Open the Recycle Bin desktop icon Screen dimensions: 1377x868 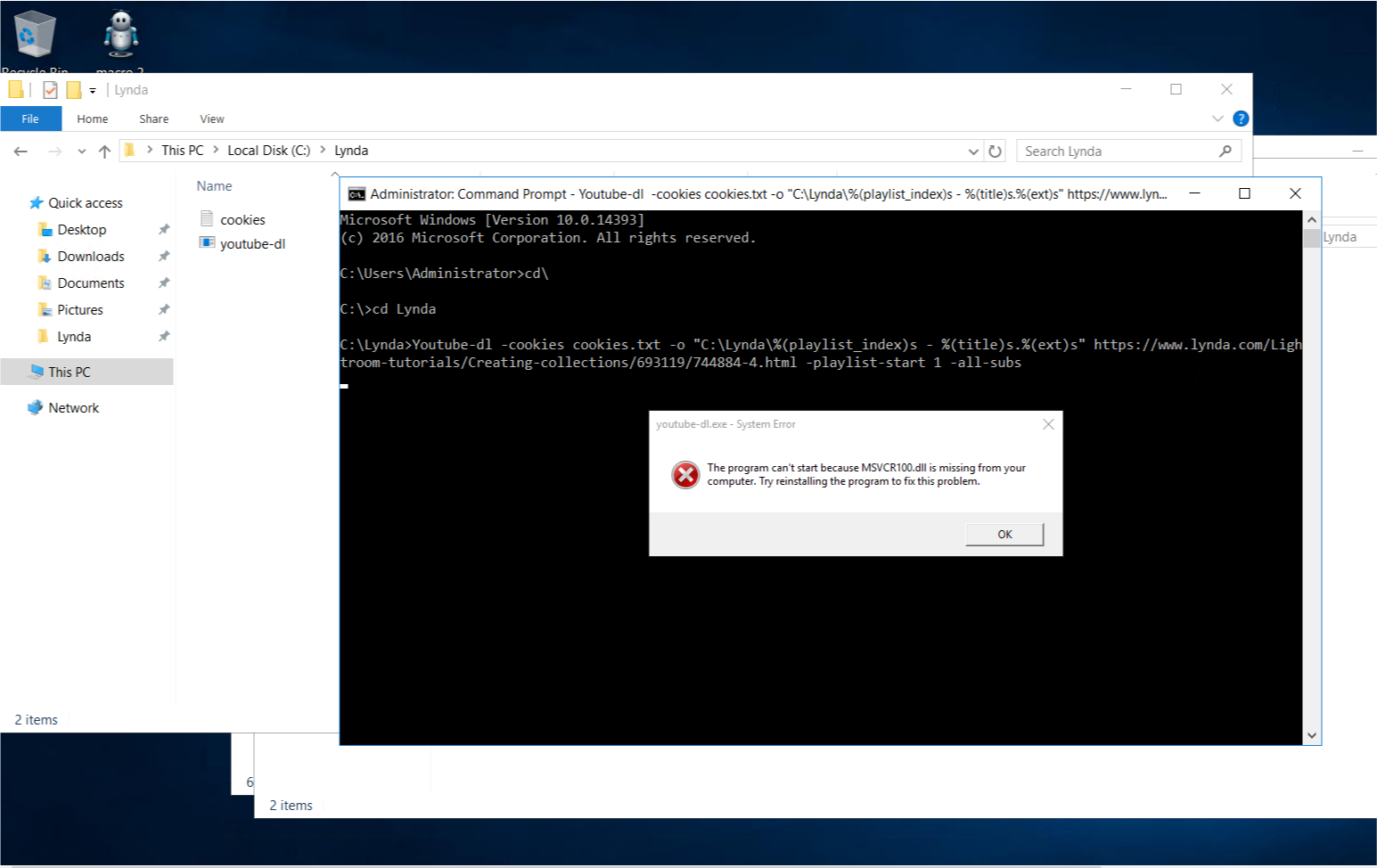36,37
